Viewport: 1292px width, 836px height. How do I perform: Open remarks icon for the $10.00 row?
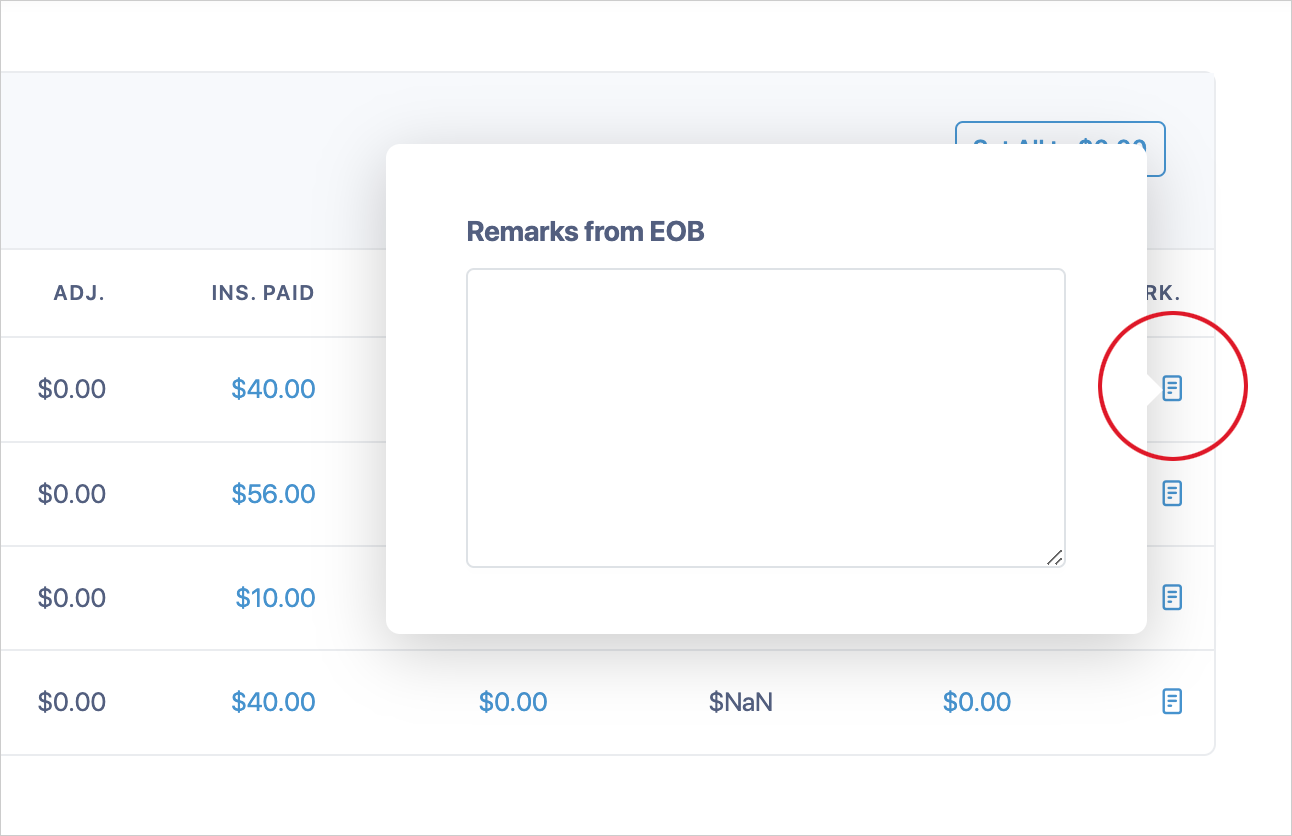(x=1172, y=597)
